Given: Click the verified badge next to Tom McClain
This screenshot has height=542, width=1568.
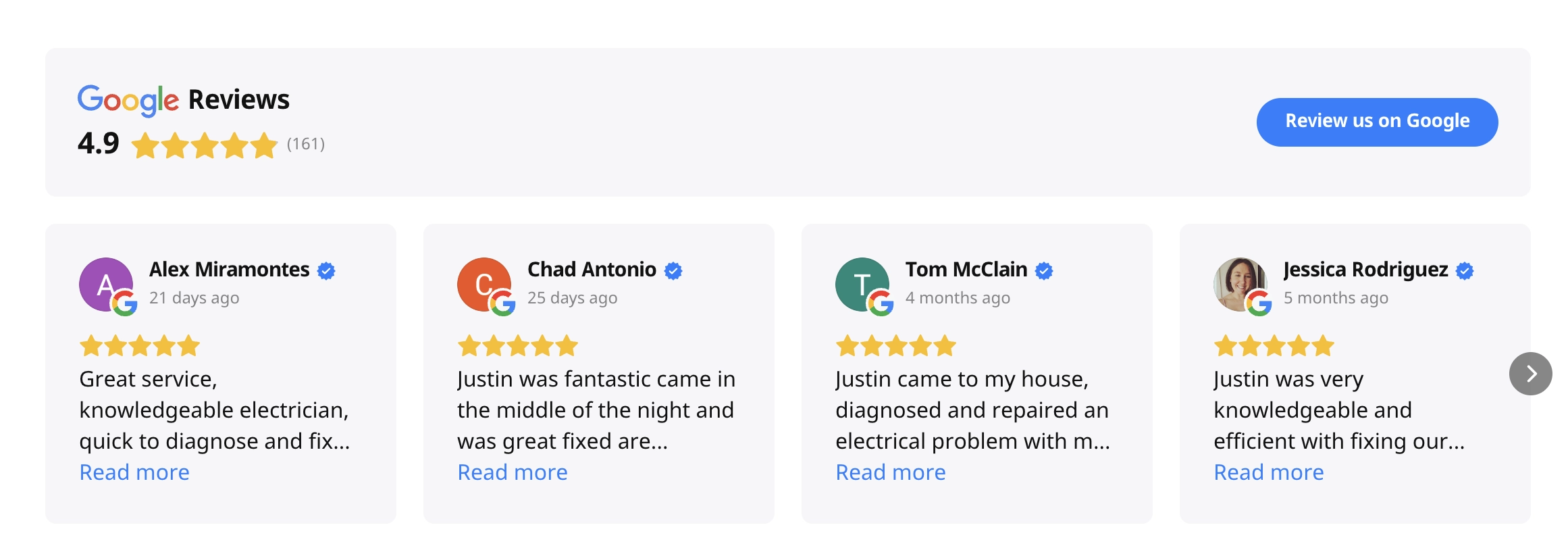Looking at the screenshot, I should [x=1045, y=269].
